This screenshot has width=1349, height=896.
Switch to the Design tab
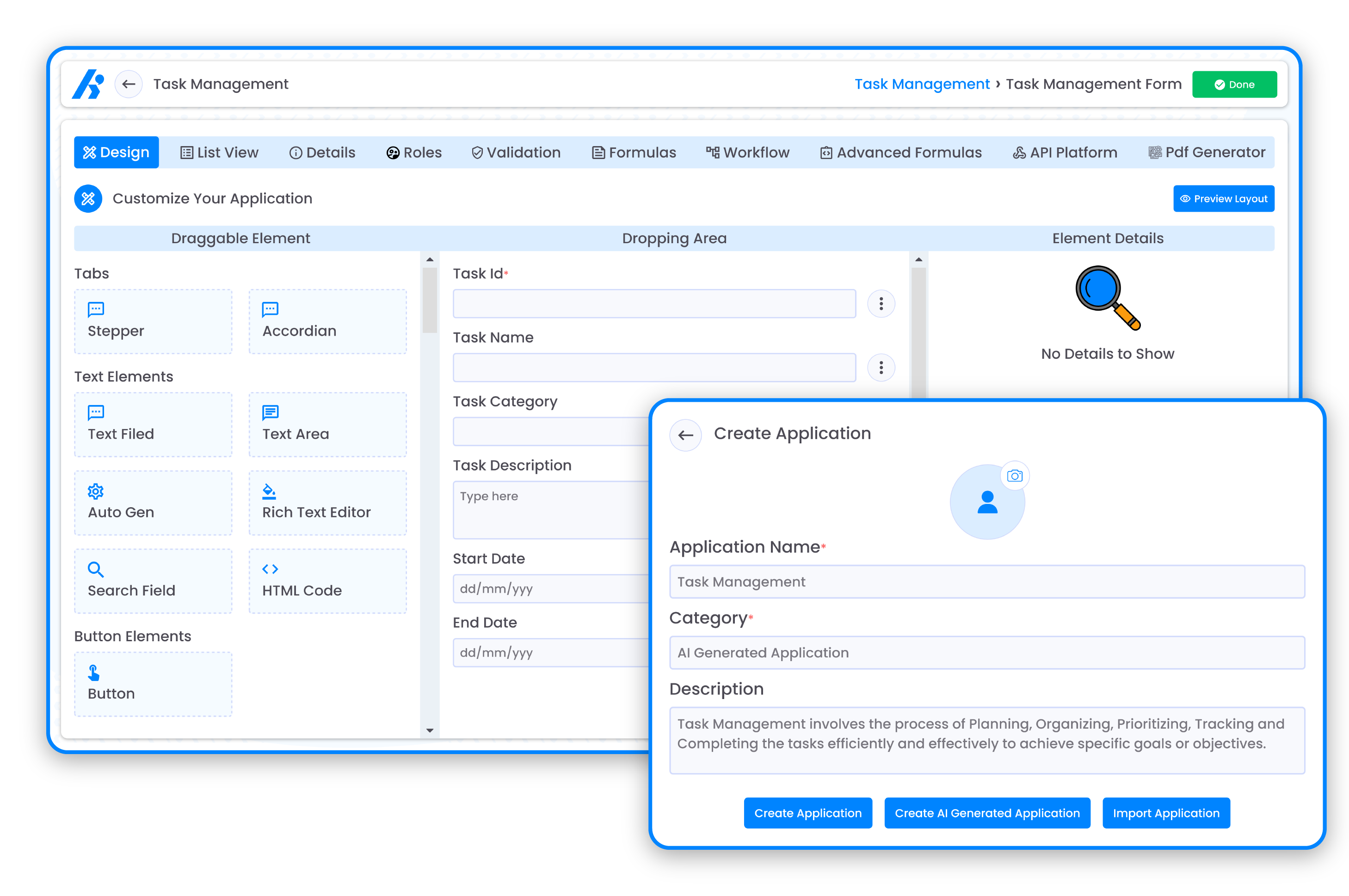116,153
